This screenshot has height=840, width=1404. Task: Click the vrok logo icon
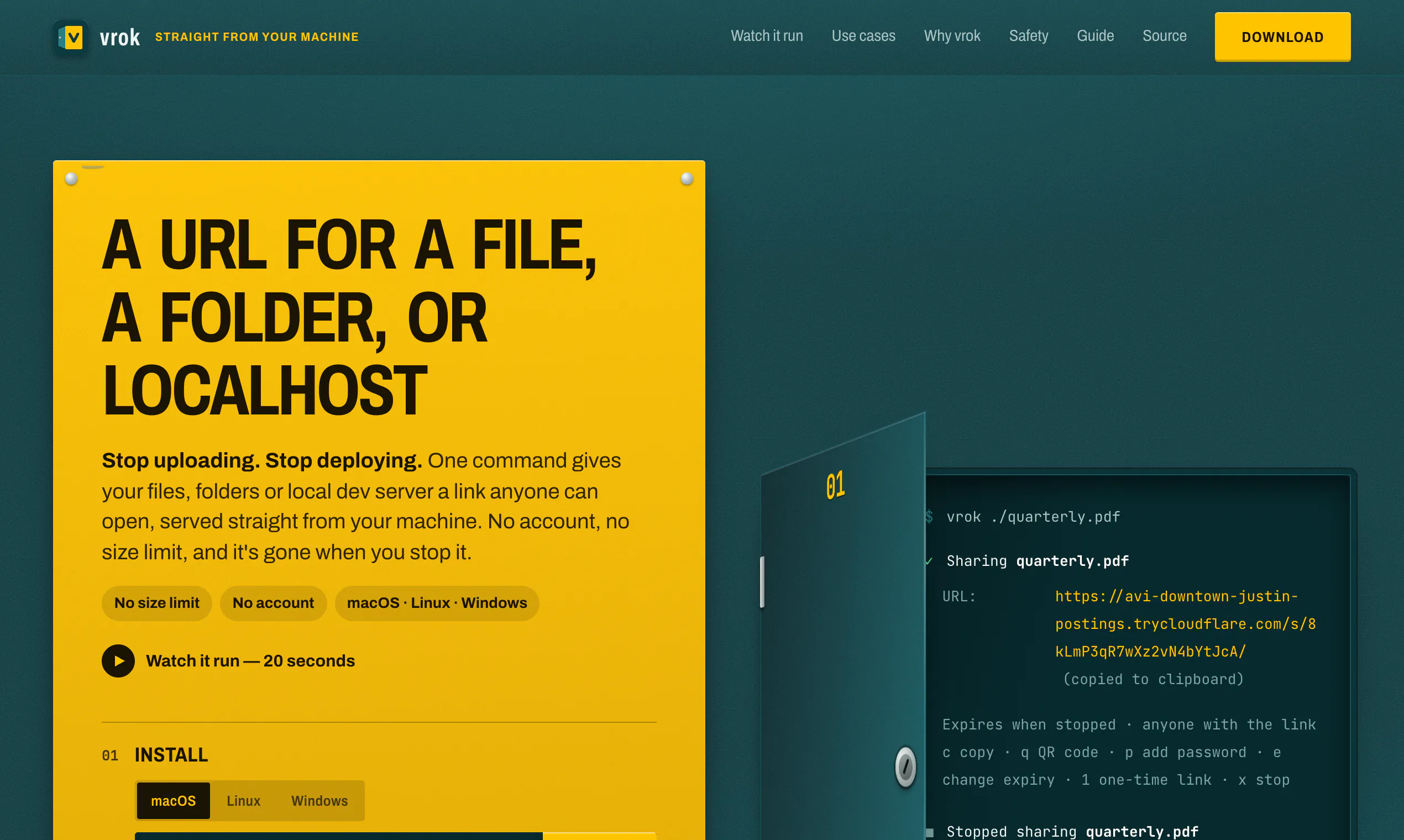pos(71,38)
